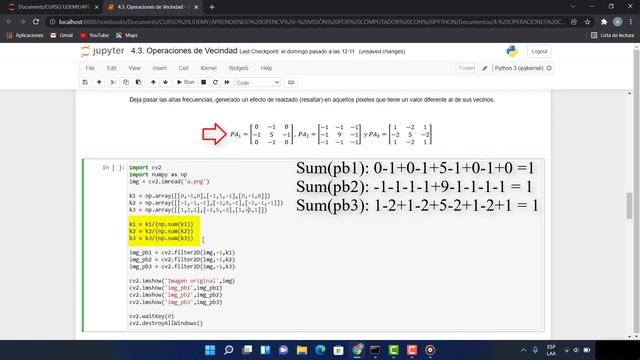640x360 pixels.
Task: Open File Explorer from the taskbar
Action: 302,350
